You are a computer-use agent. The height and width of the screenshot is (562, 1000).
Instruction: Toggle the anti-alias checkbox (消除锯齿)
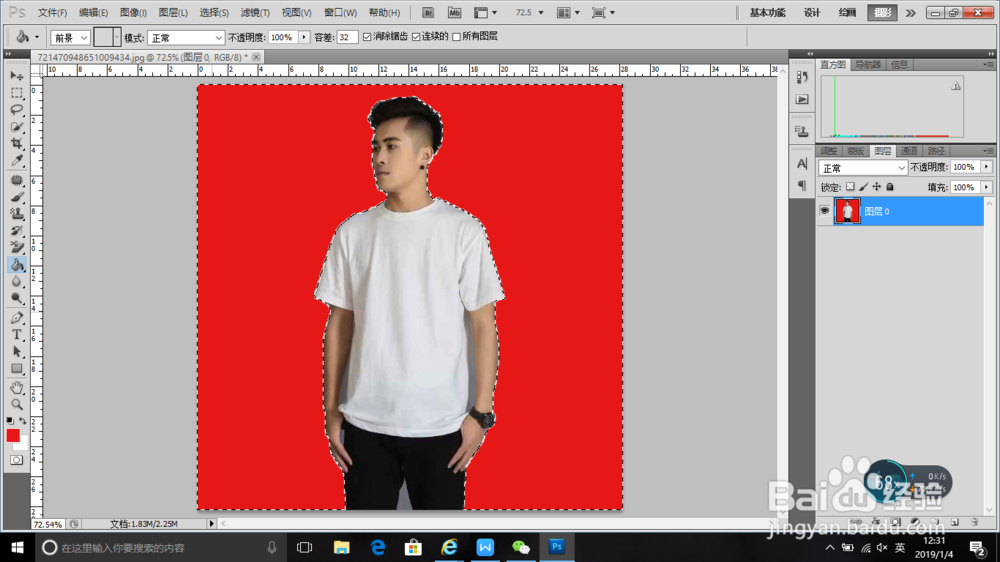(367, 37)
